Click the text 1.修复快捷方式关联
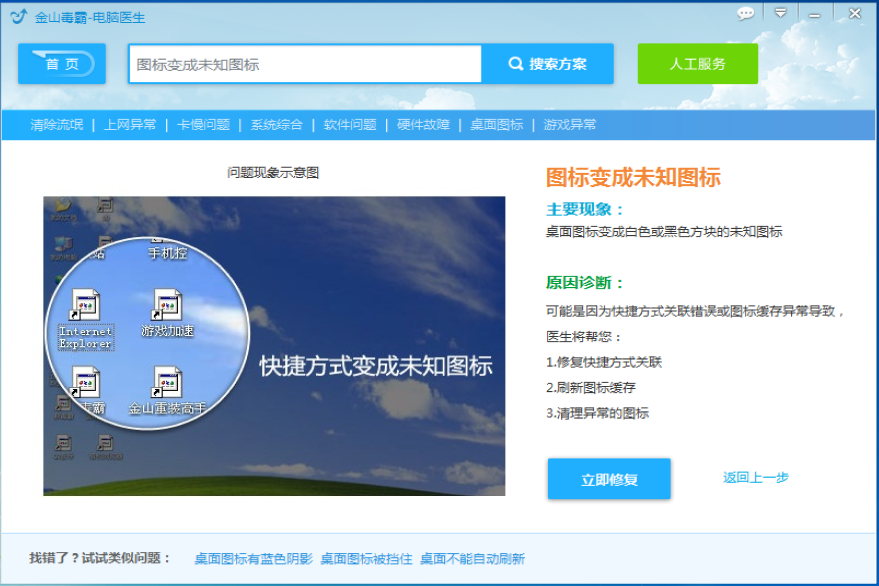 (x=604, y=362)
